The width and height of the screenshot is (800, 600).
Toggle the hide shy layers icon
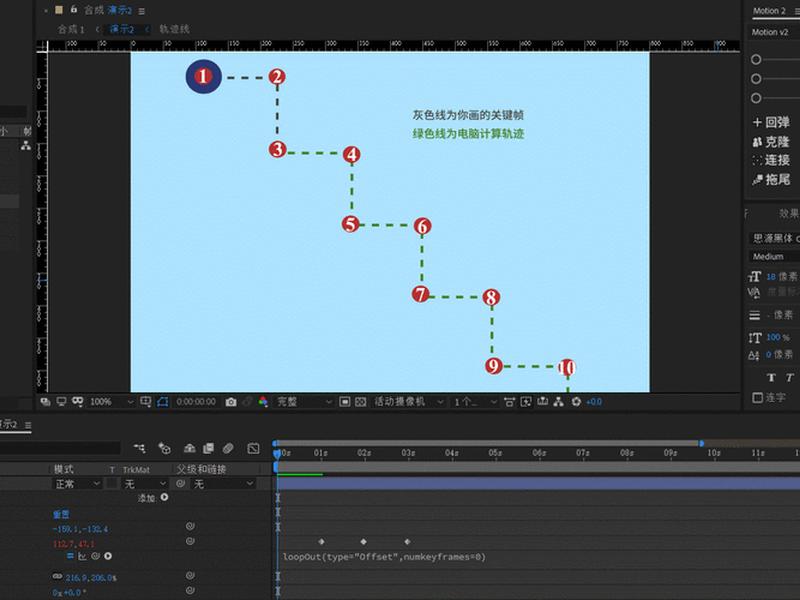[x=189, y=448]
